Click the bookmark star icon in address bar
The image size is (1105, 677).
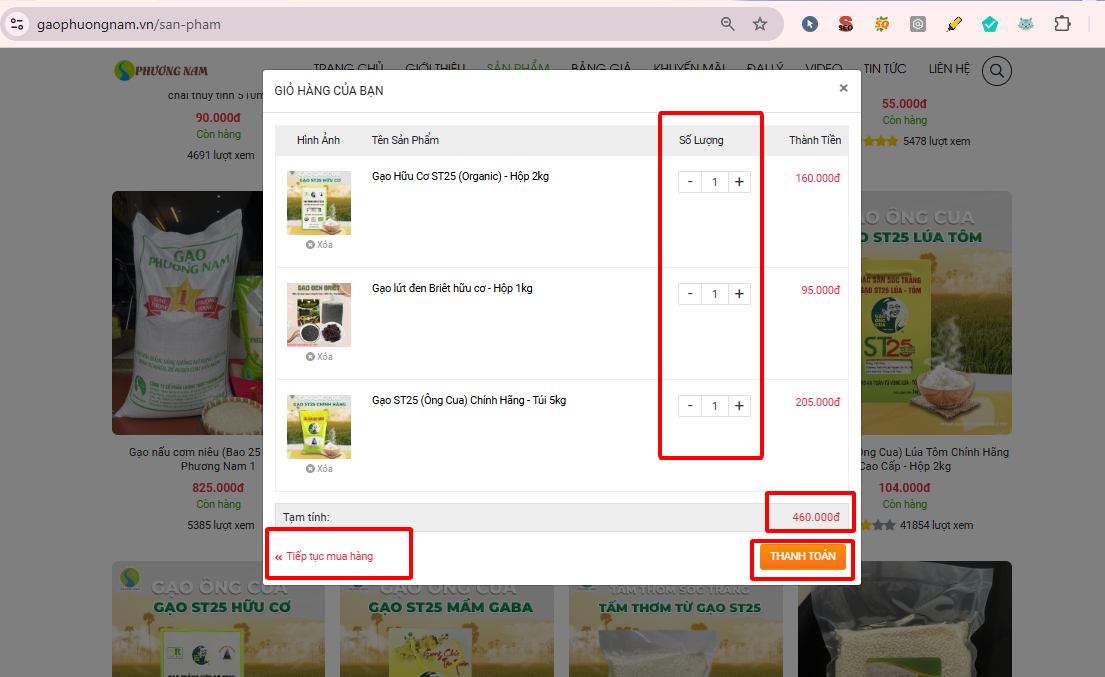pyautogui.click(x=760, y=24)
